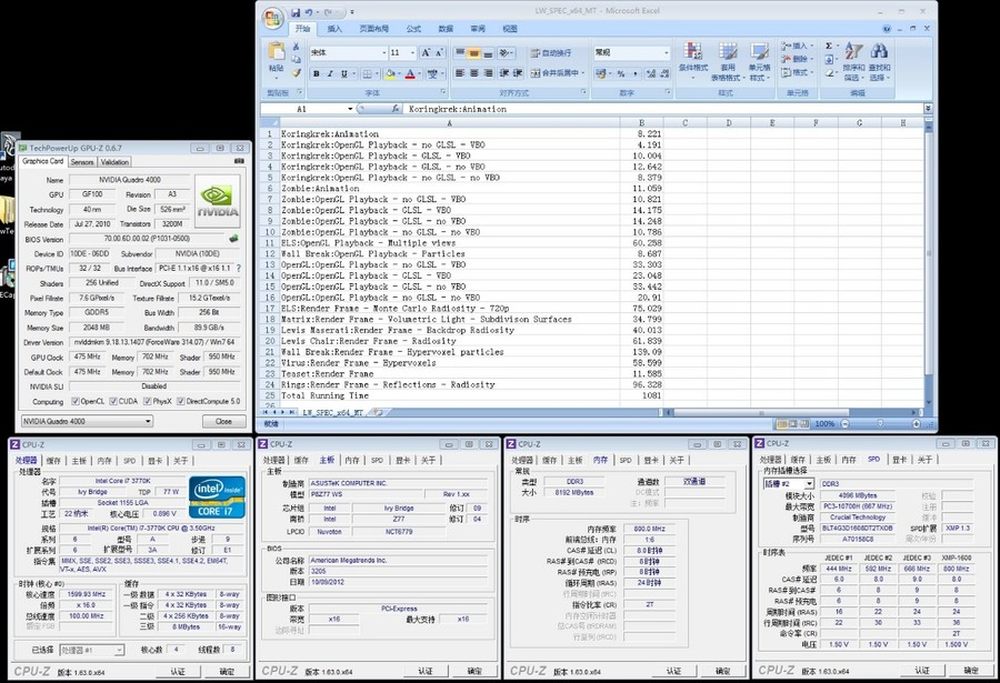Viewport: 1000px width, 683px height.
Task: Open the font name dropdown (宋体)
Action: pos(384,53)
